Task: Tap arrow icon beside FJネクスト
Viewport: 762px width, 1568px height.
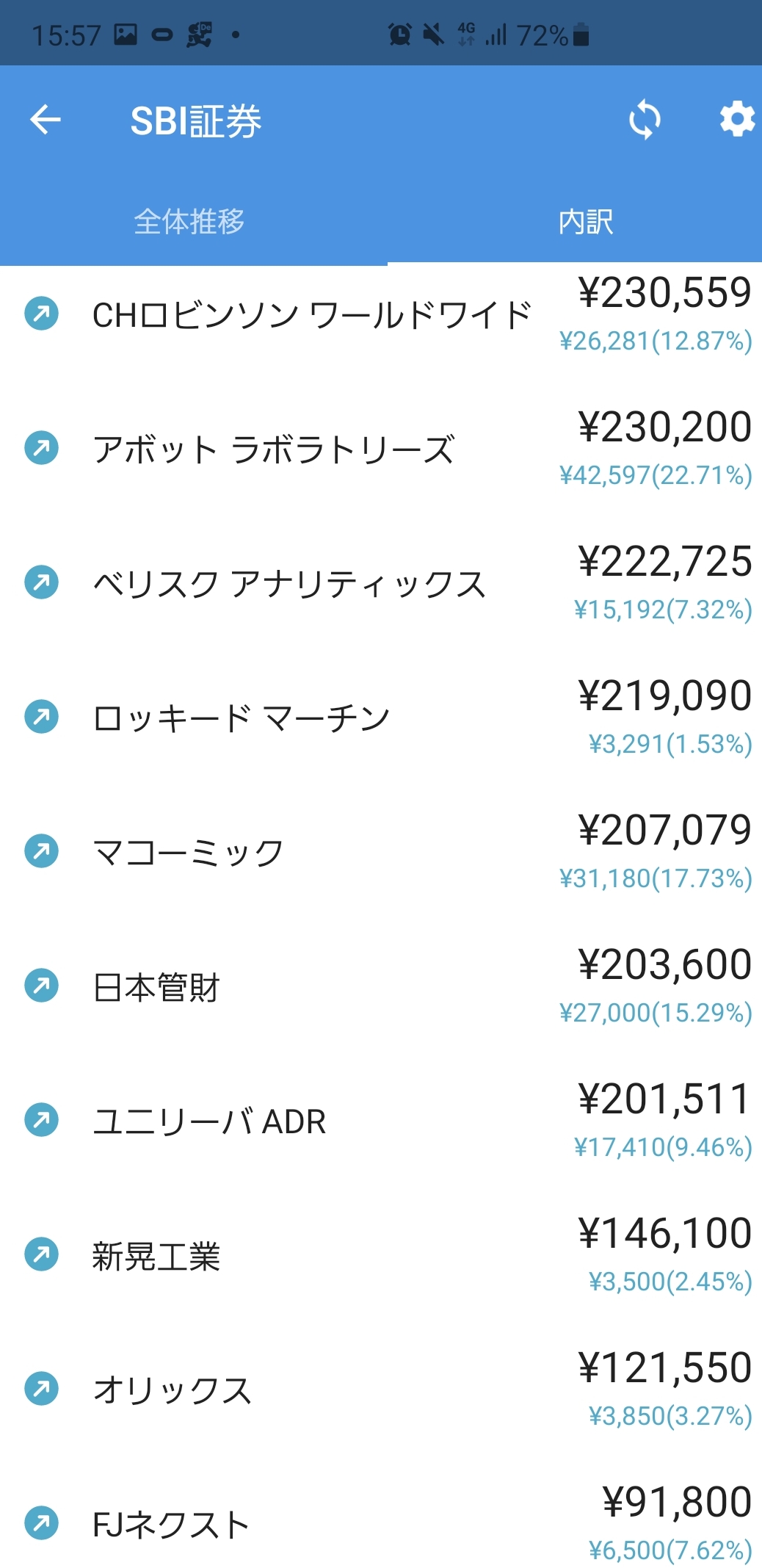Action: pos(41,1523)
